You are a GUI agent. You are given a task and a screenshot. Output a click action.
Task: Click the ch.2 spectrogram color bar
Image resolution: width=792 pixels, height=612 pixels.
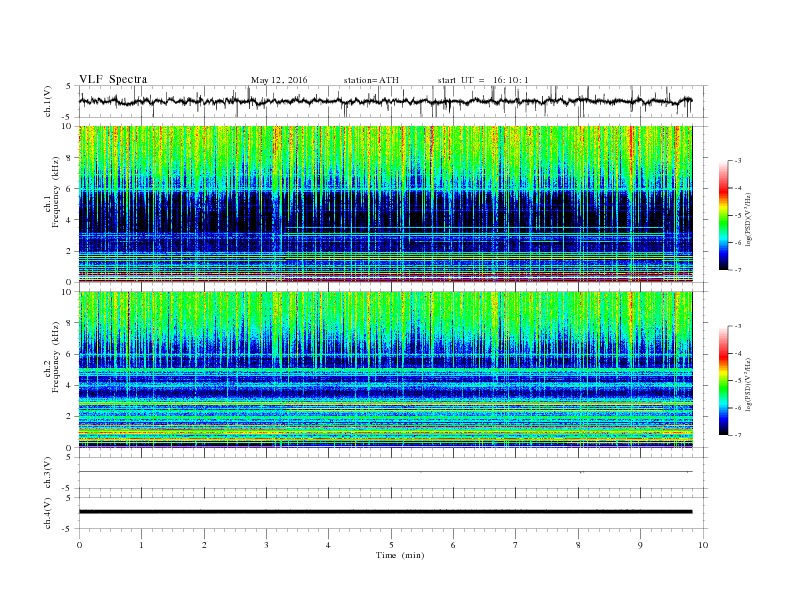723,380
